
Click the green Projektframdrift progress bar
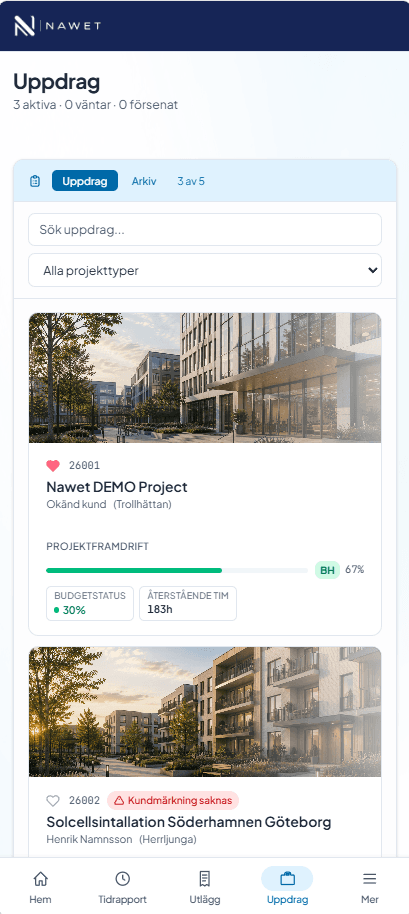pos(134,570)
